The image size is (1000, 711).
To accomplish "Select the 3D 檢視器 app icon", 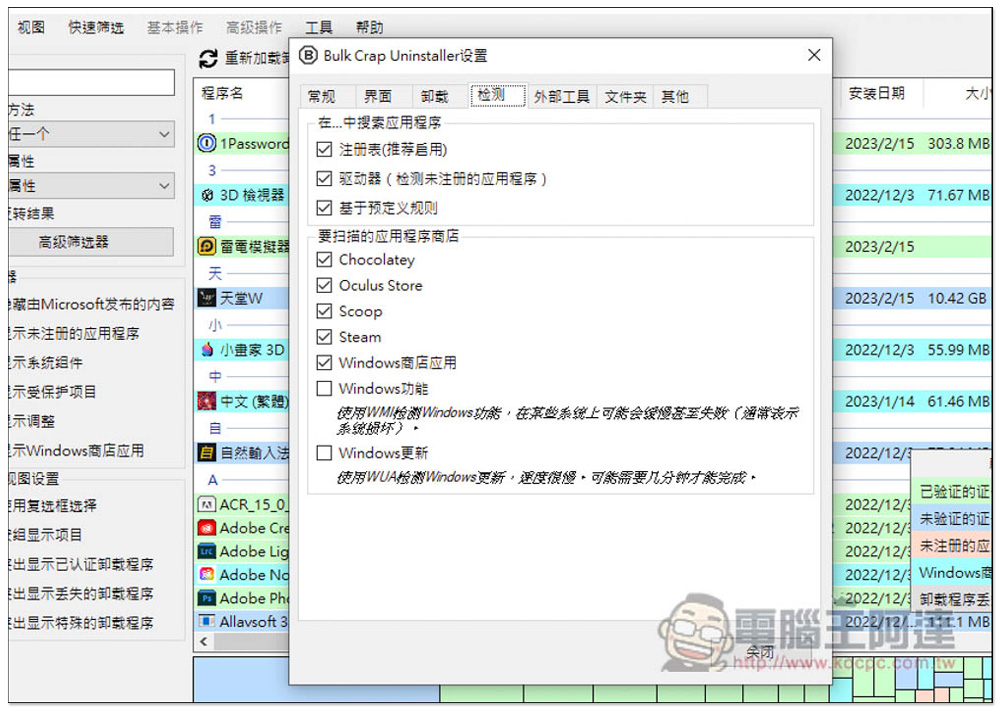I will pyautogui.click(x=207, y=195).
